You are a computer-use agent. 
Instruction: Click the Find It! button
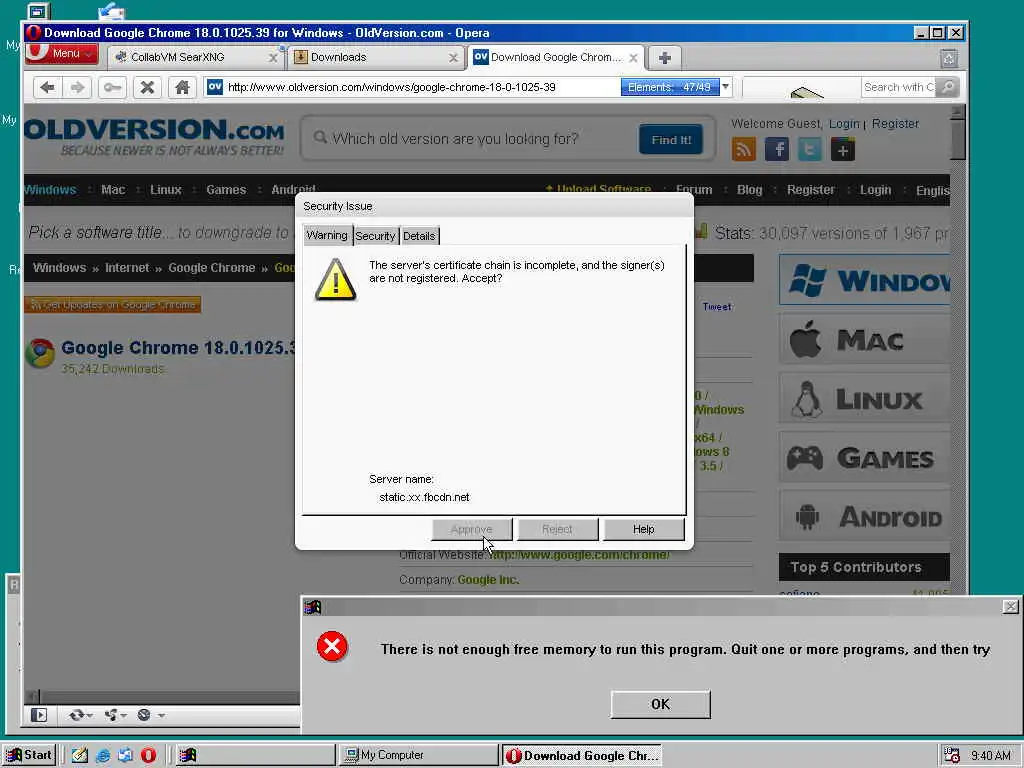tap(671, 140)
